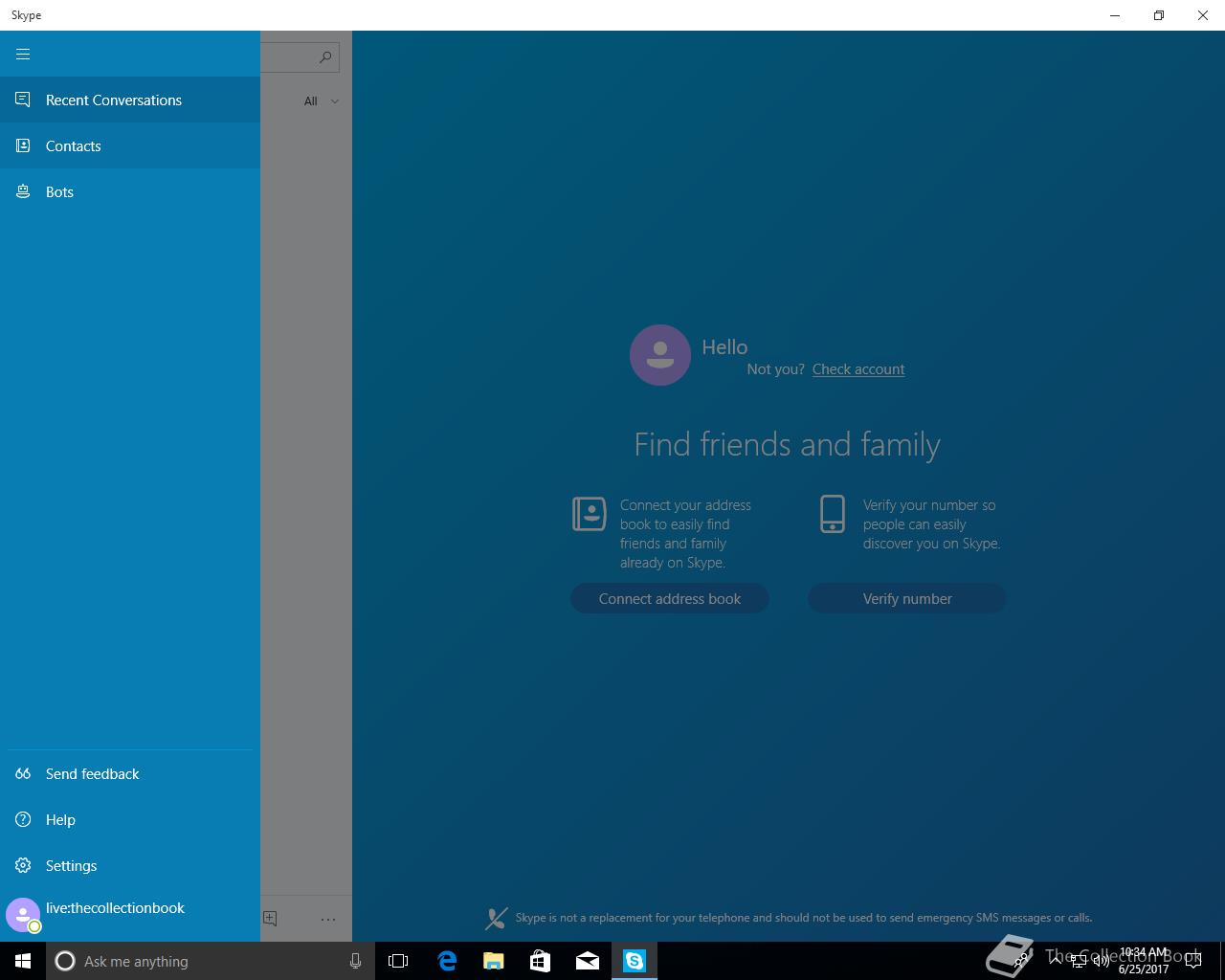
Task: Open the Bots section
Action: 130,191
